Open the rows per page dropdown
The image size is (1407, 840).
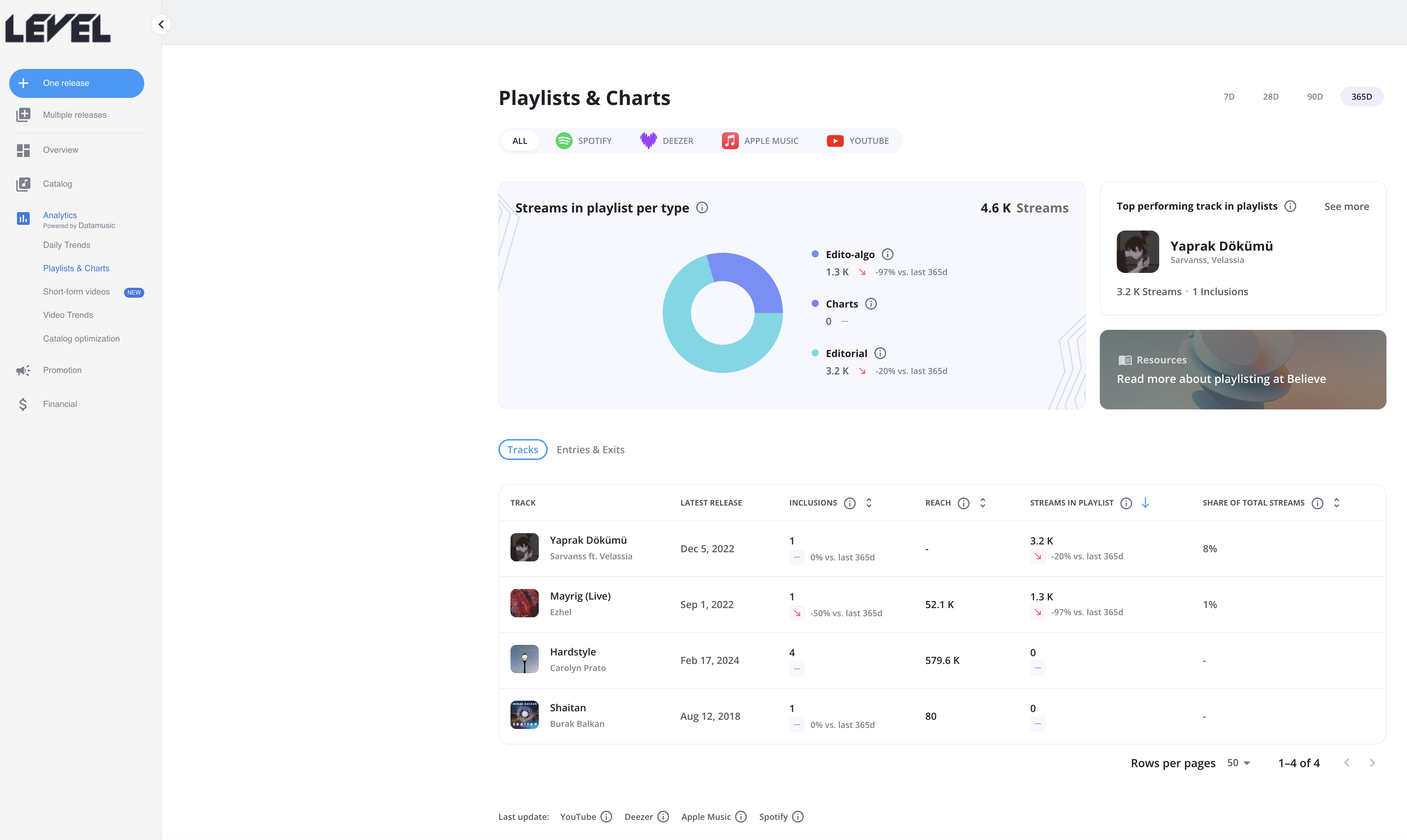tap(1238, 763)
